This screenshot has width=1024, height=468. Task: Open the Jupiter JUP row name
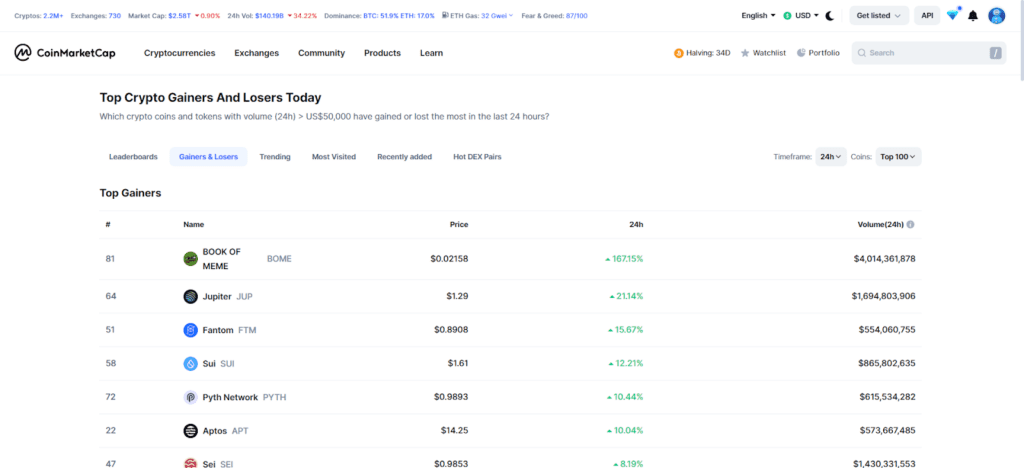227,296
